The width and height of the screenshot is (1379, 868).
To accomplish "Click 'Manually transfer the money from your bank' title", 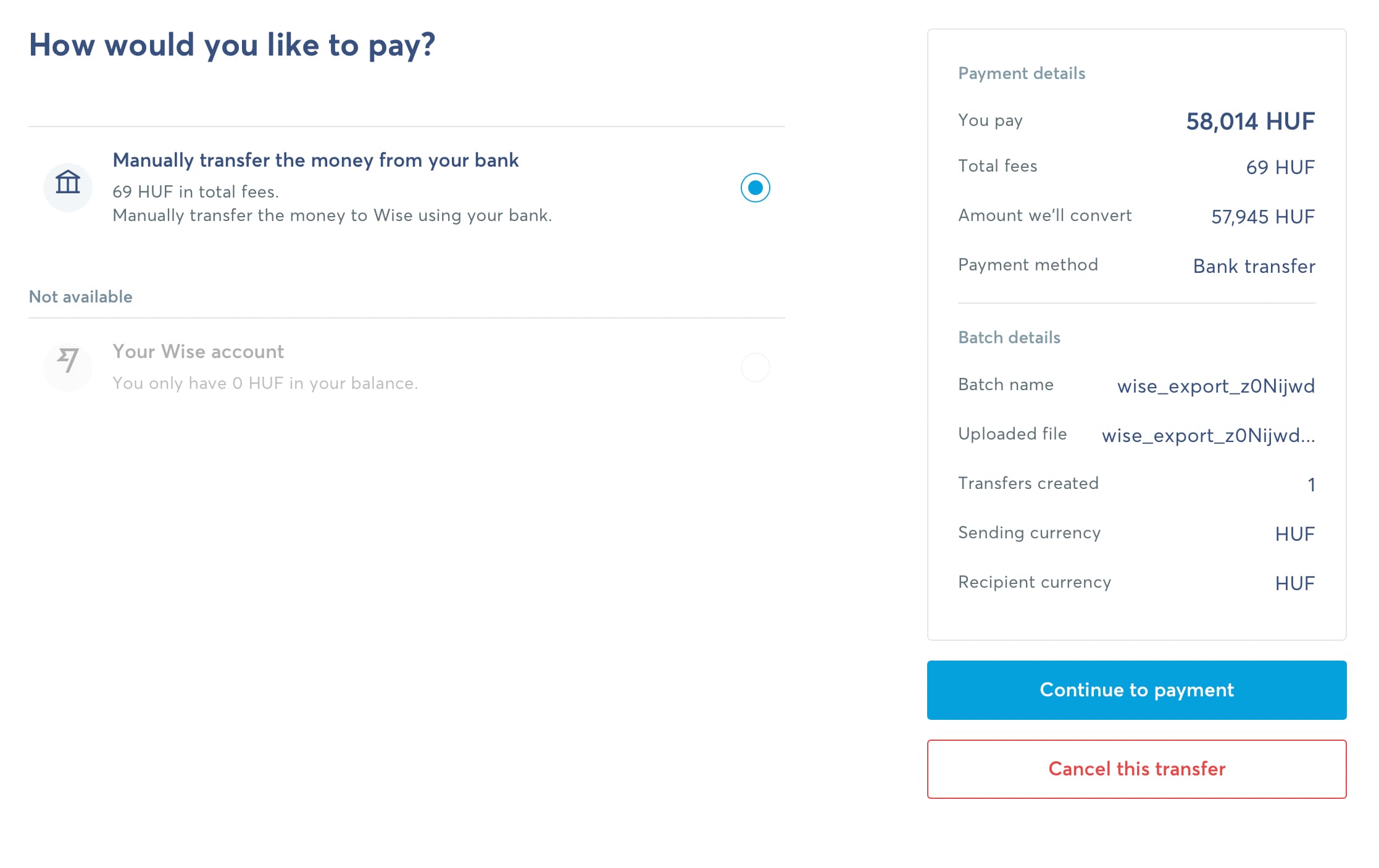I will (315, 161).
